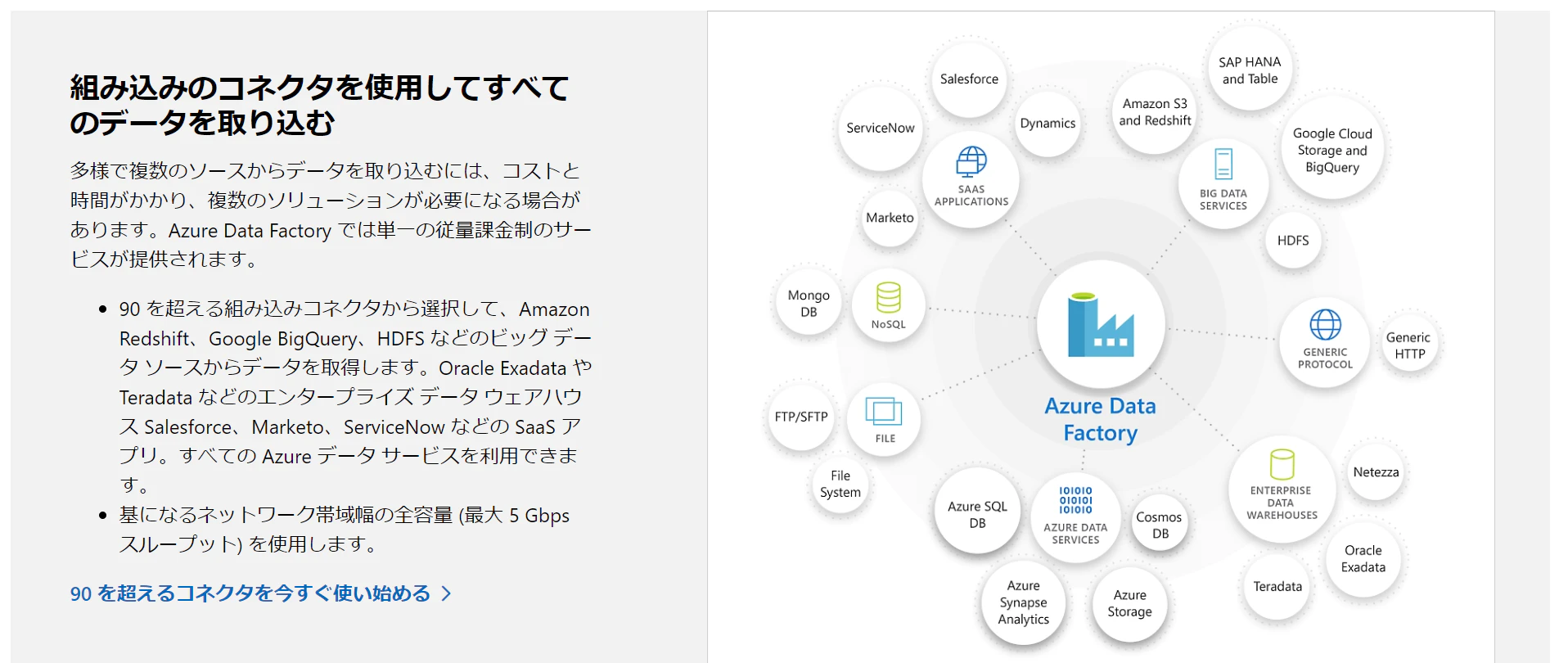
Task: Select the ServiceNow connector bubble
Action: coord(881,129)
